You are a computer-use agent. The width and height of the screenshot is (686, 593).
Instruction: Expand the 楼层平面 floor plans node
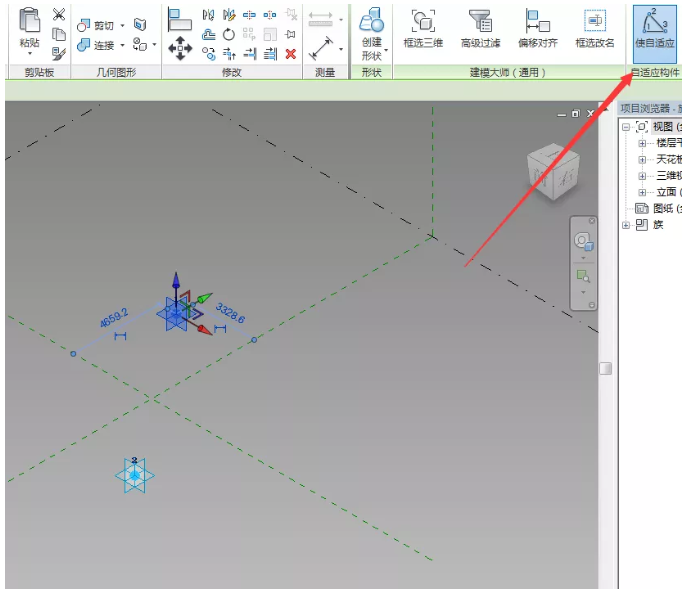point(643,143)
